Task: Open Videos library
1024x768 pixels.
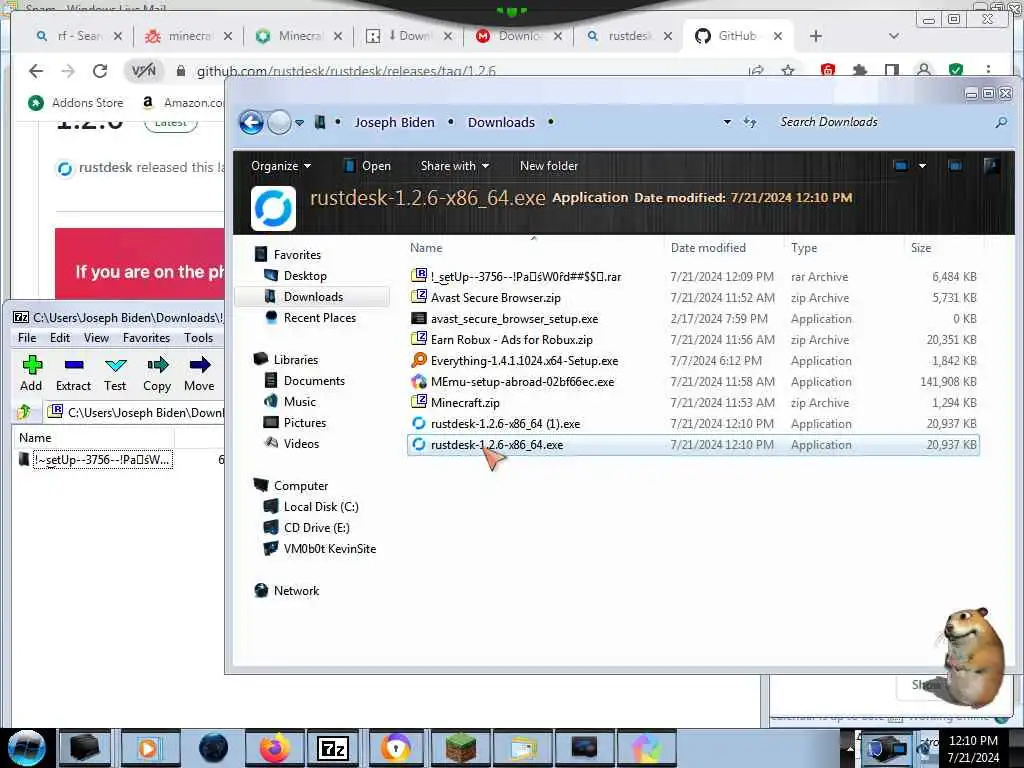Action: (x=301, y=443)
